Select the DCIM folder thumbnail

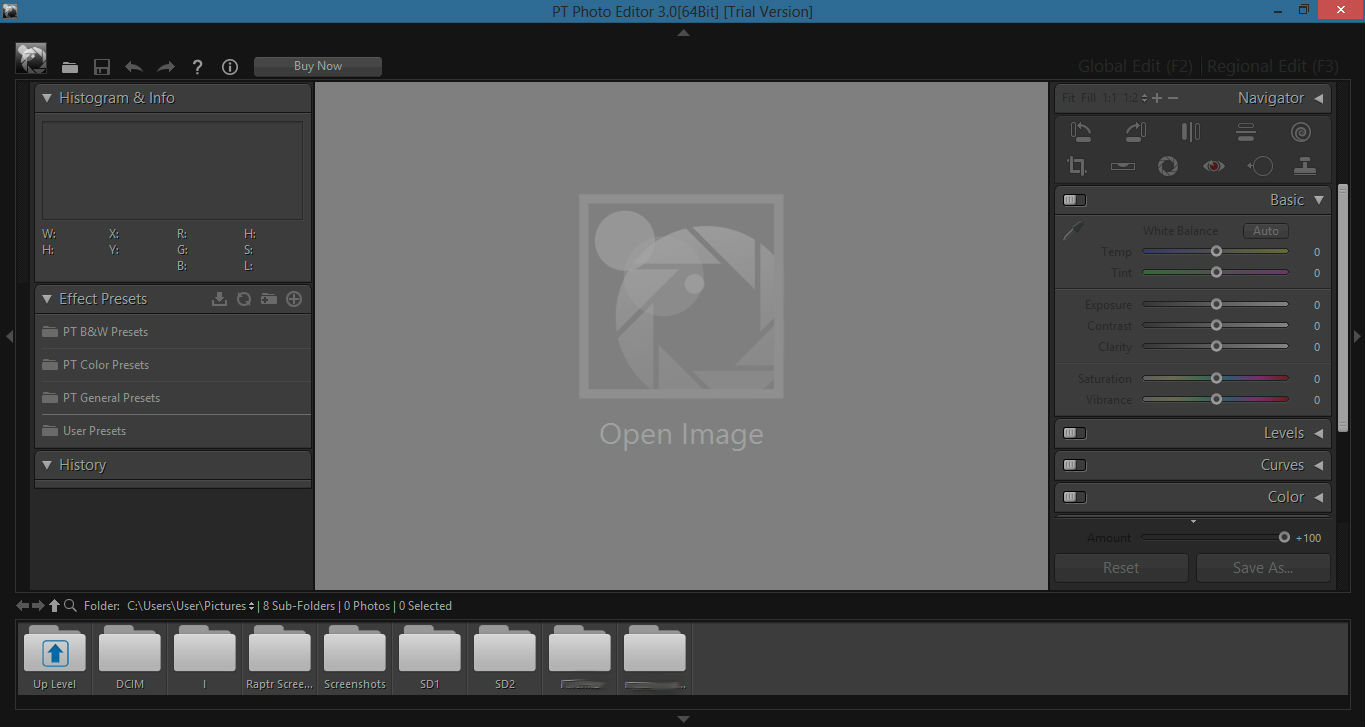click(x=130, y=659)
